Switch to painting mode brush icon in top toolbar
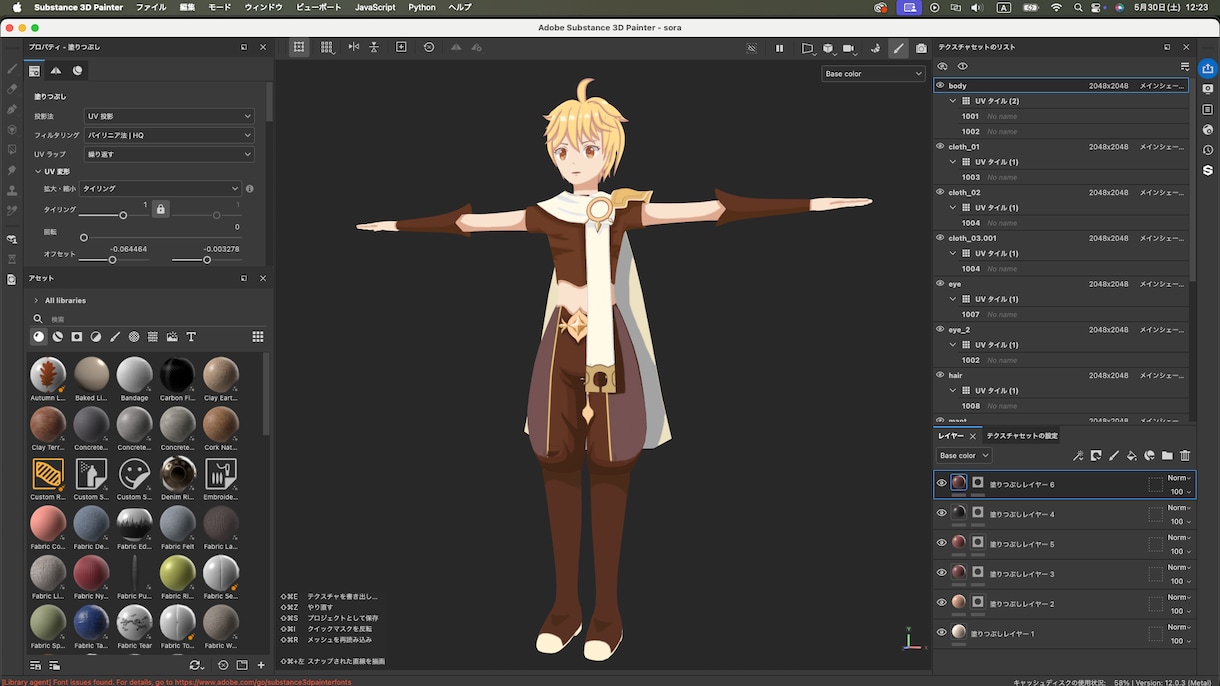The width and height of the screenshot is (1220, 686). (x=898, y=48)
